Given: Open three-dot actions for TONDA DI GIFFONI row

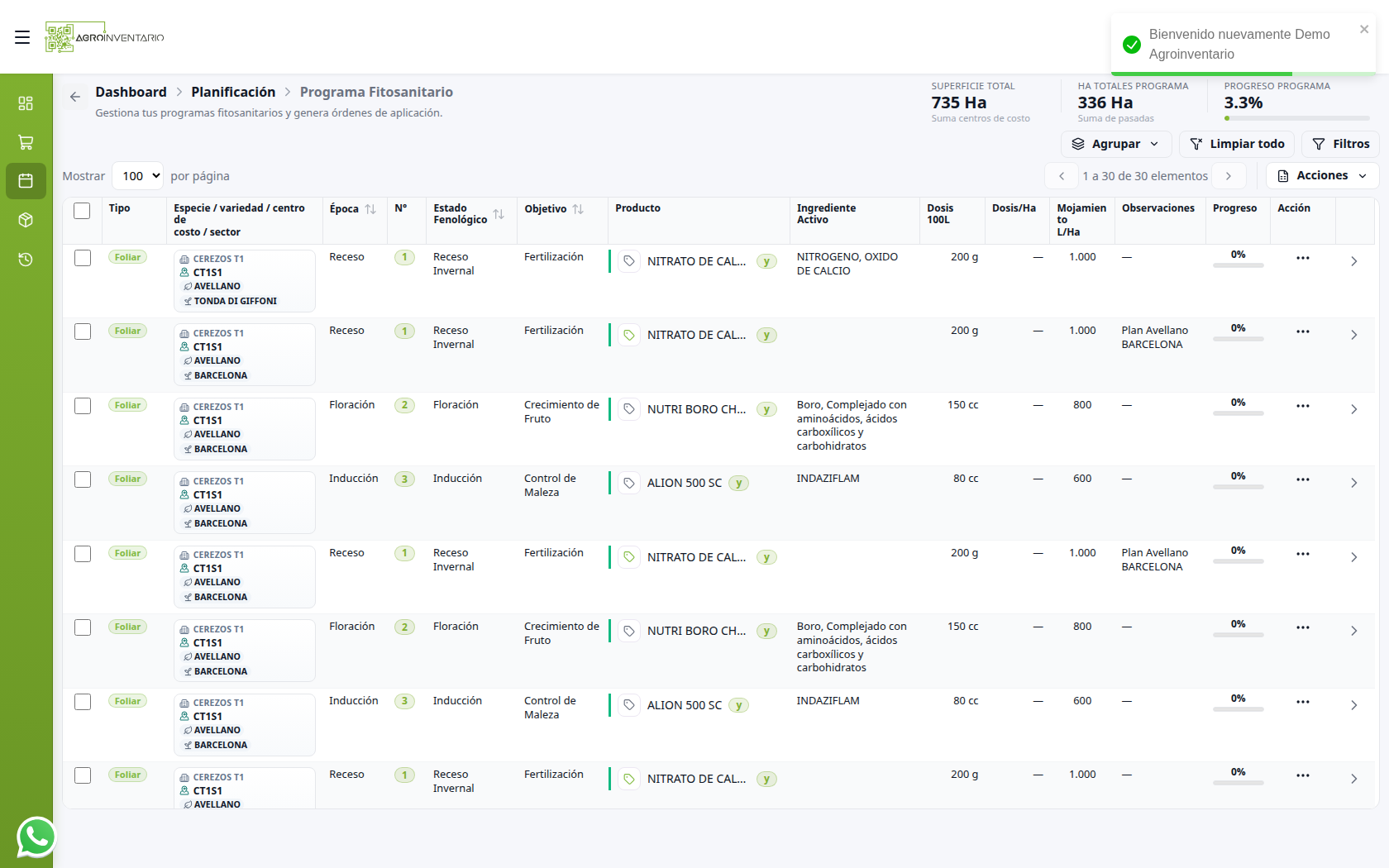Looking at the screenshot, I should [1303, 258].
